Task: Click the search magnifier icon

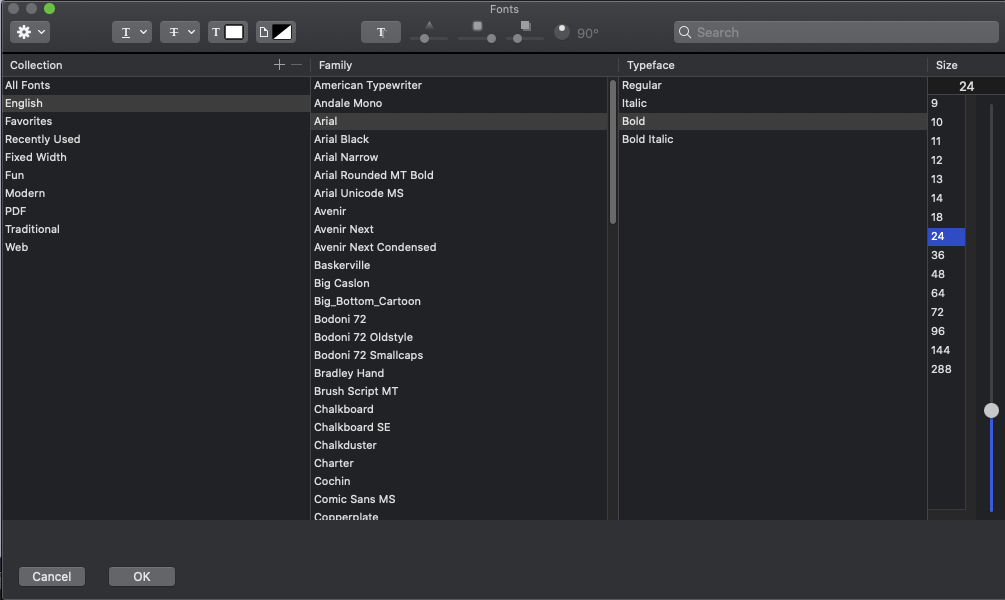Action: pos(686,32)
